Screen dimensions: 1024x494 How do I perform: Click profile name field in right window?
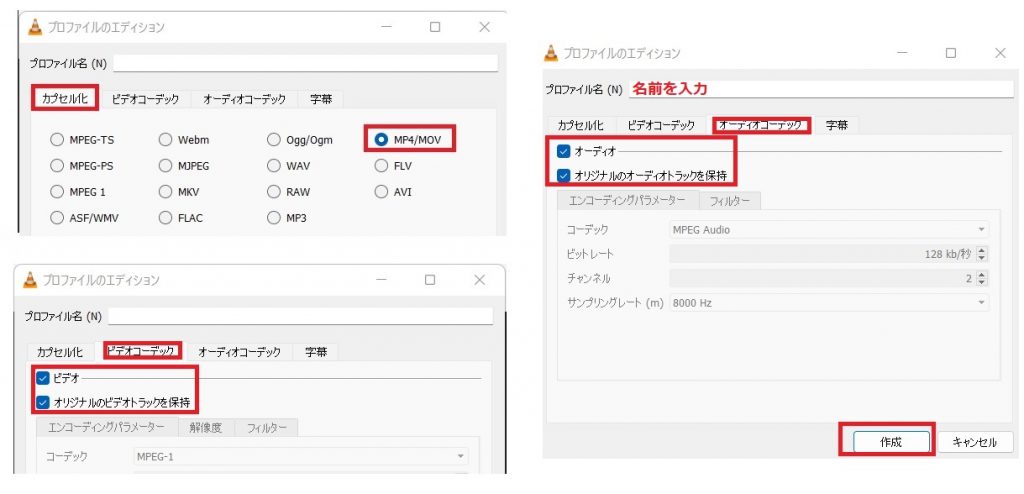tap(821, 90)
